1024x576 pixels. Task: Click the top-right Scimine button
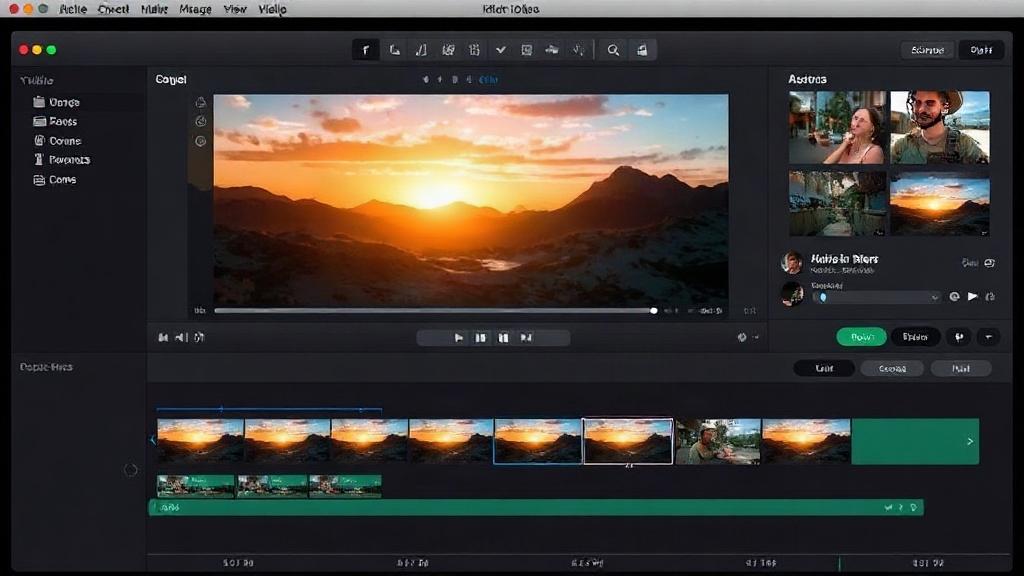[927, 50]
